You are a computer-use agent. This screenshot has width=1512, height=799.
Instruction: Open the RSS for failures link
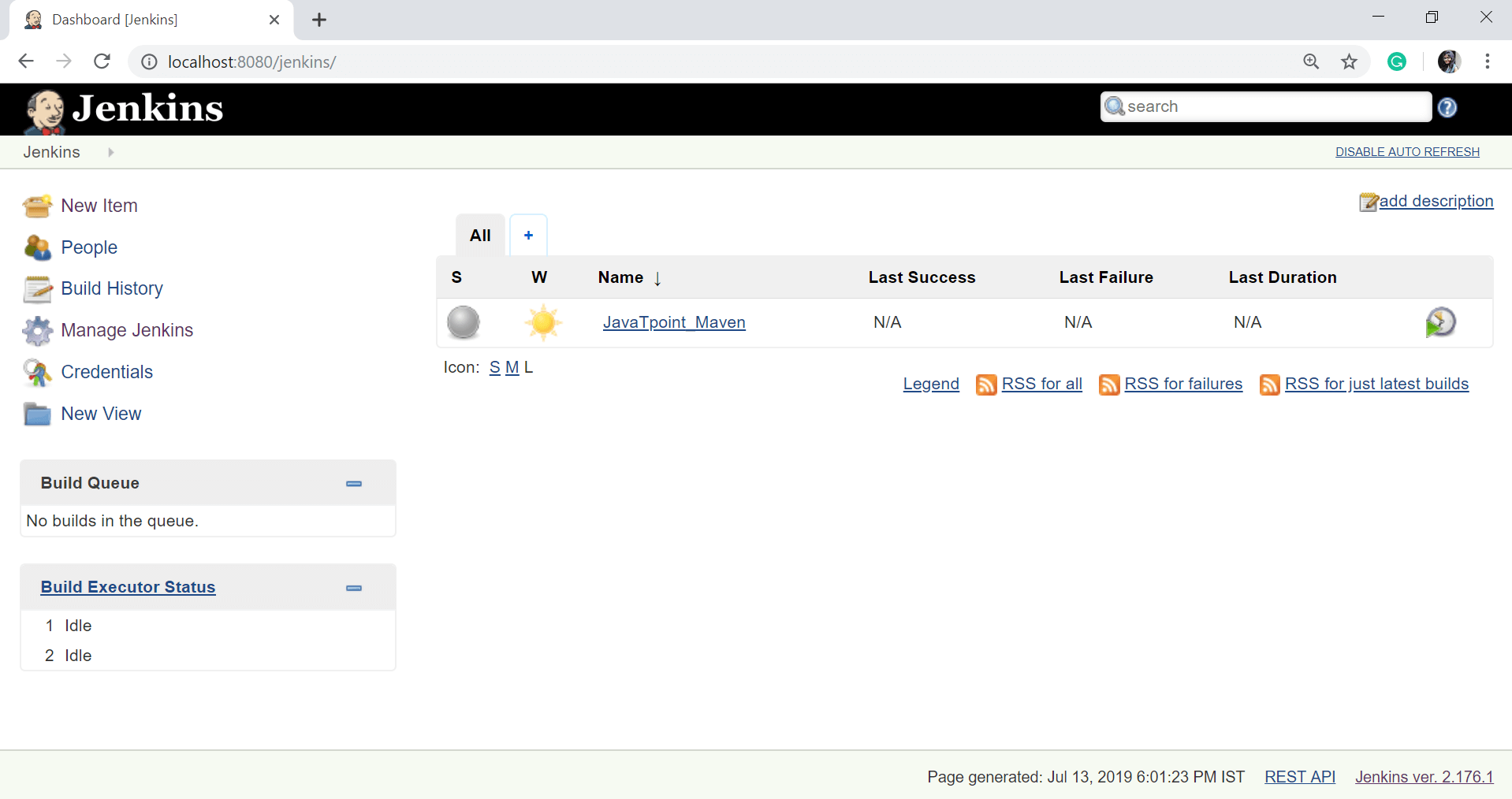click(1183, 384)
